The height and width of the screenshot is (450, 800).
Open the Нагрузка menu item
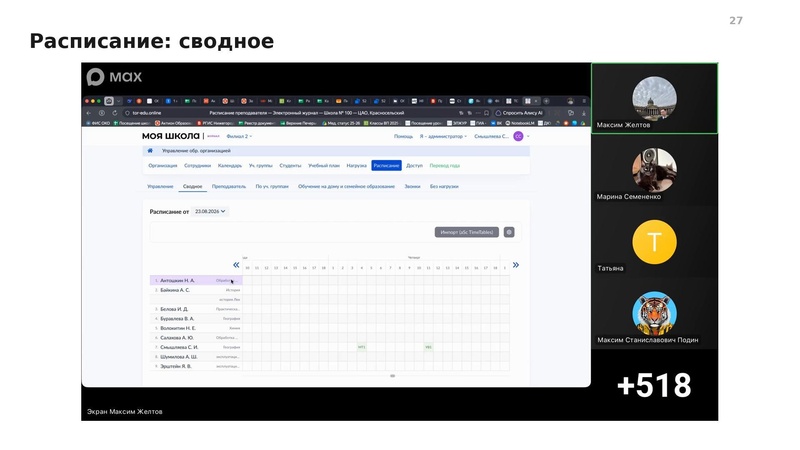click(357, 165)
